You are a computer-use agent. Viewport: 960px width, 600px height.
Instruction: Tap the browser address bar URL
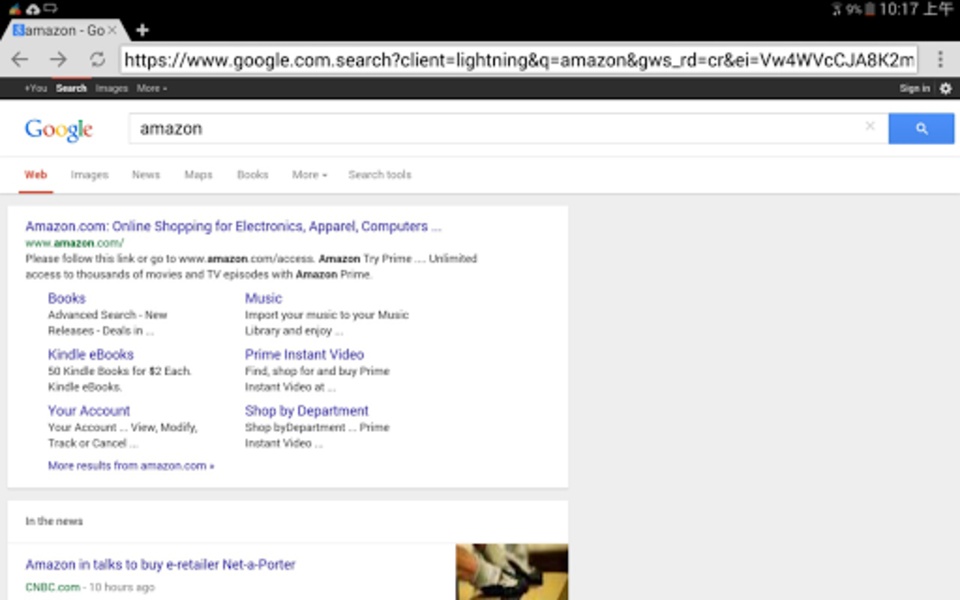[519, 60]
